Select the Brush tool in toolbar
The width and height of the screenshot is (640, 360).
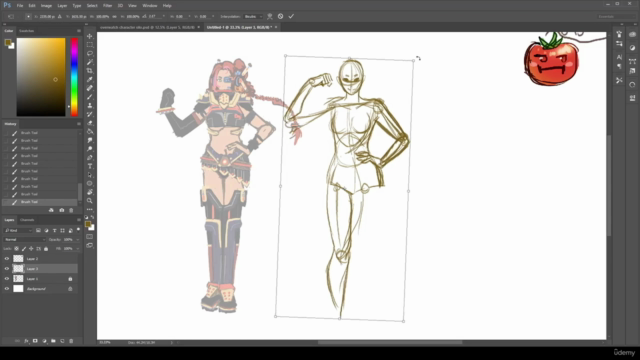pos(90,97)
